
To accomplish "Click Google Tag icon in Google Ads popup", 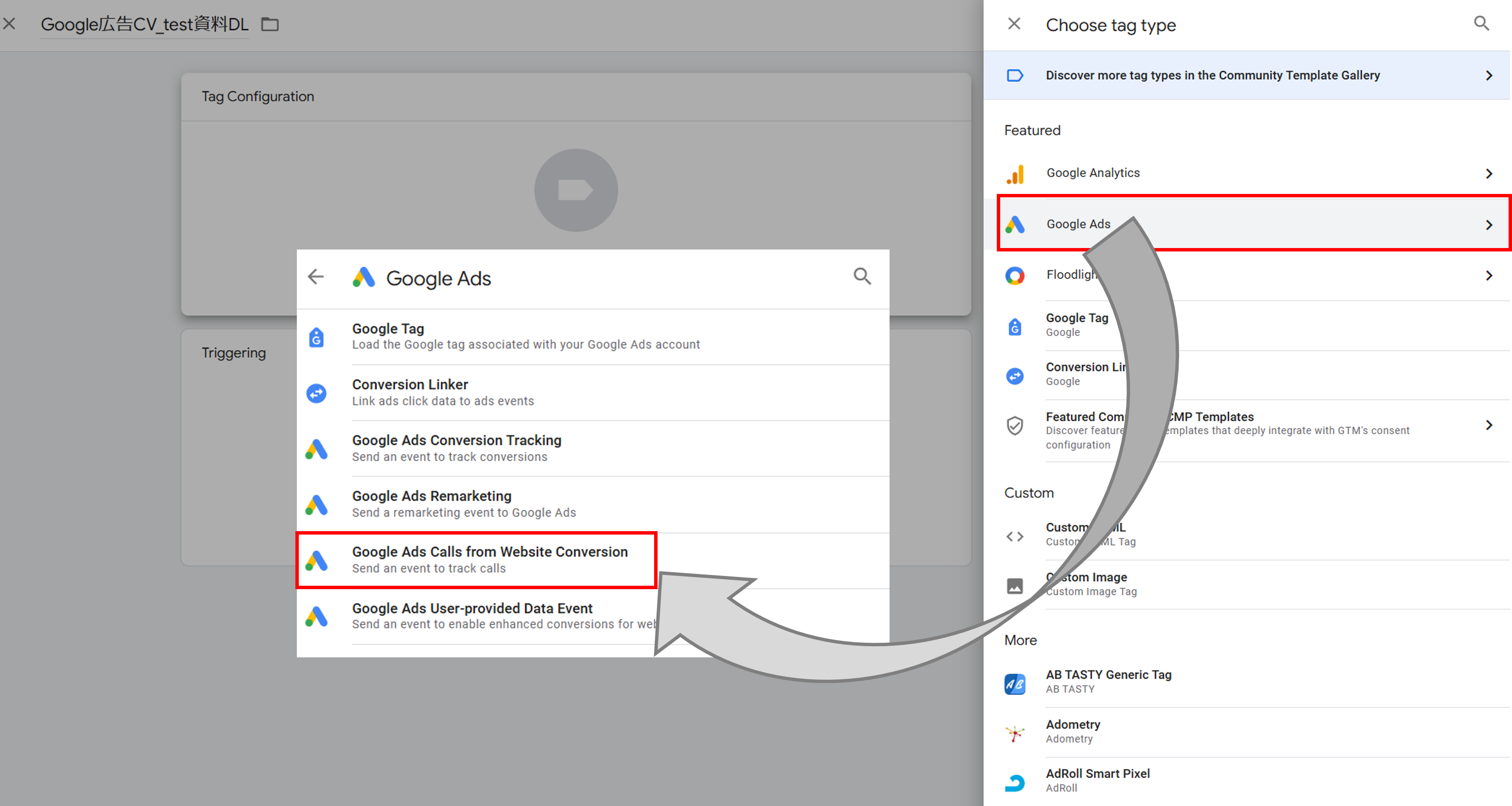I will [316, 337].
